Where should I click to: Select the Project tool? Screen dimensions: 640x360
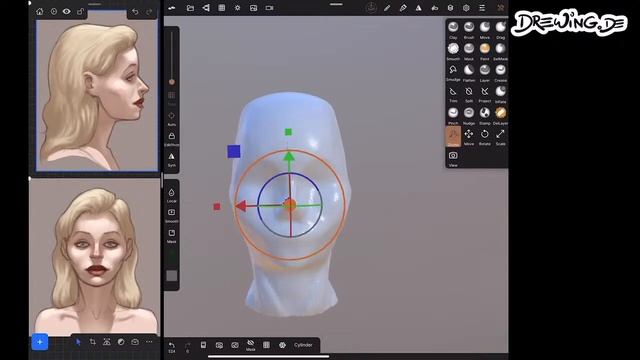point(485,94)
